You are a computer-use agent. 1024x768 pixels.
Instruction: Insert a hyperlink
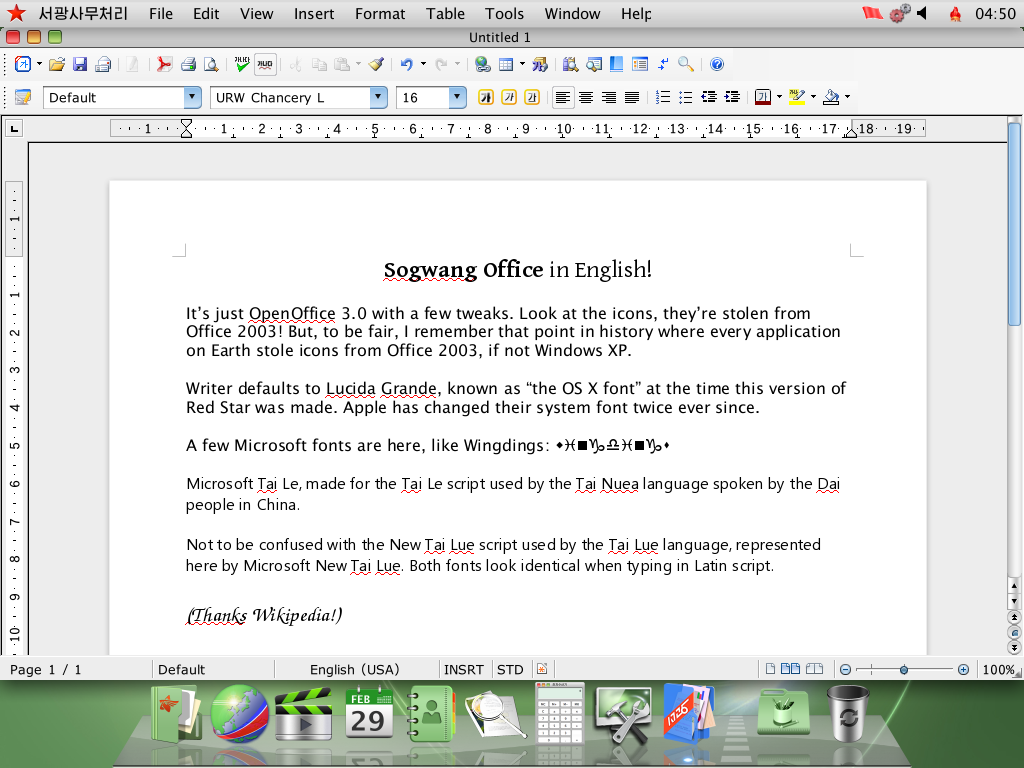click(x=483, y=64)
